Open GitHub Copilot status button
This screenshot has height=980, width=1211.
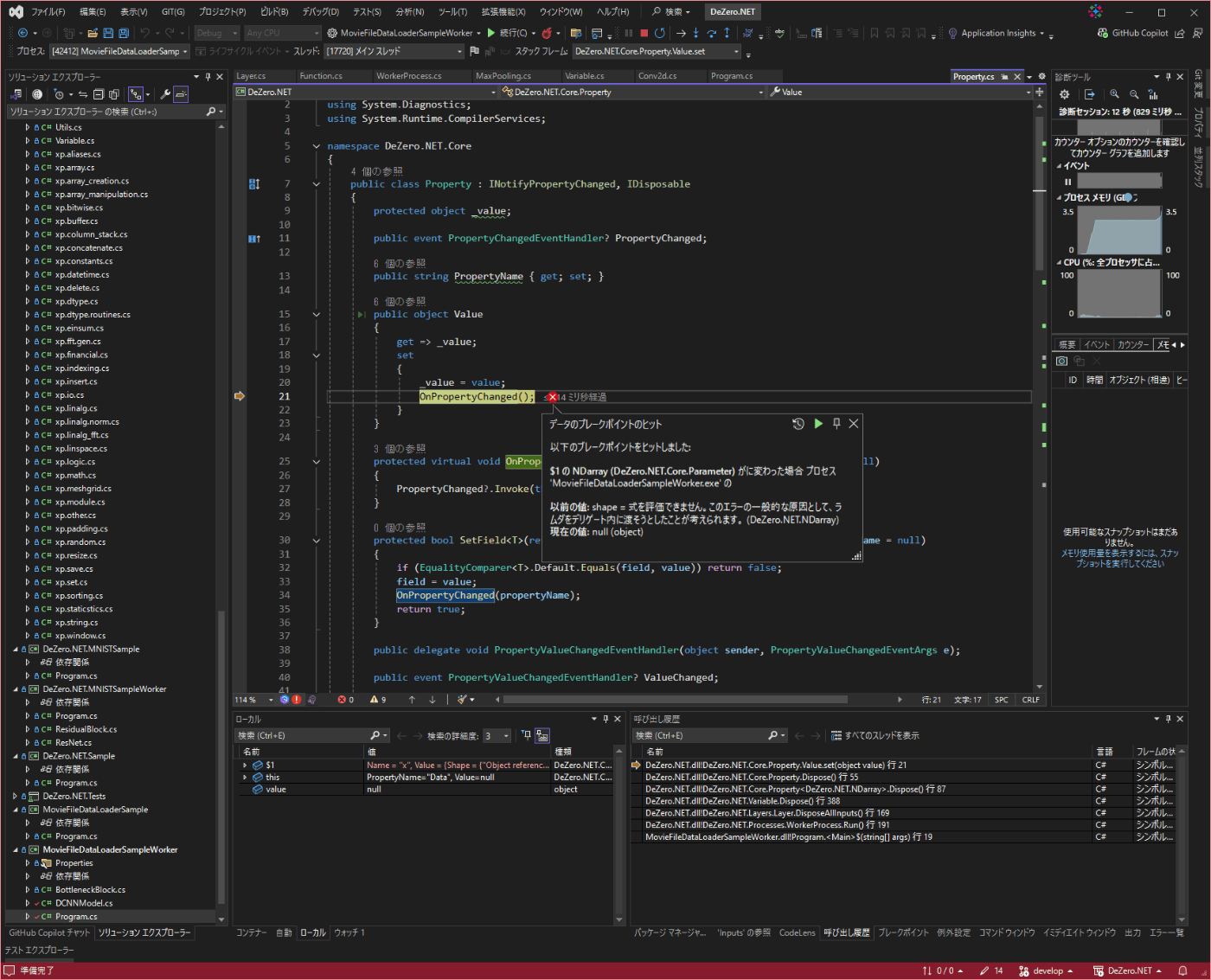point(1133,33)
